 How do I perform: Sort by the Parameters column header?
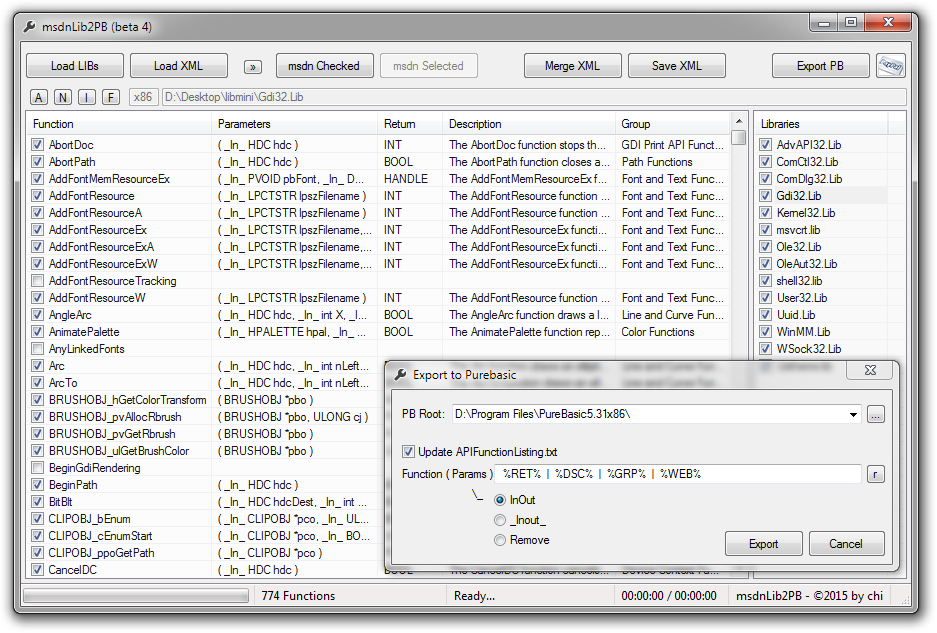click(295, 124)
